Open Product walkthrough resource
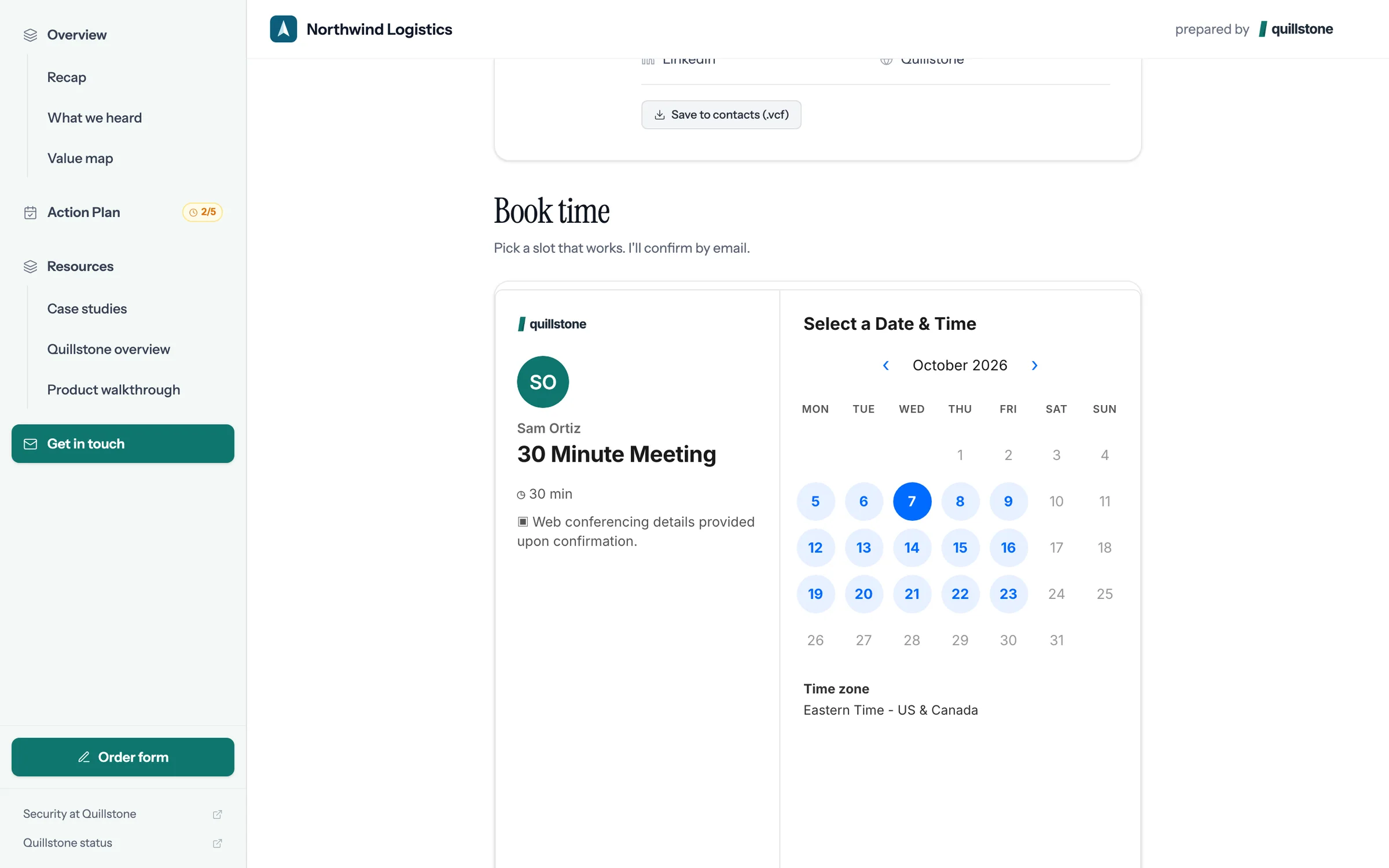This screenshot has width=1389, height=868. coord(113,389)
